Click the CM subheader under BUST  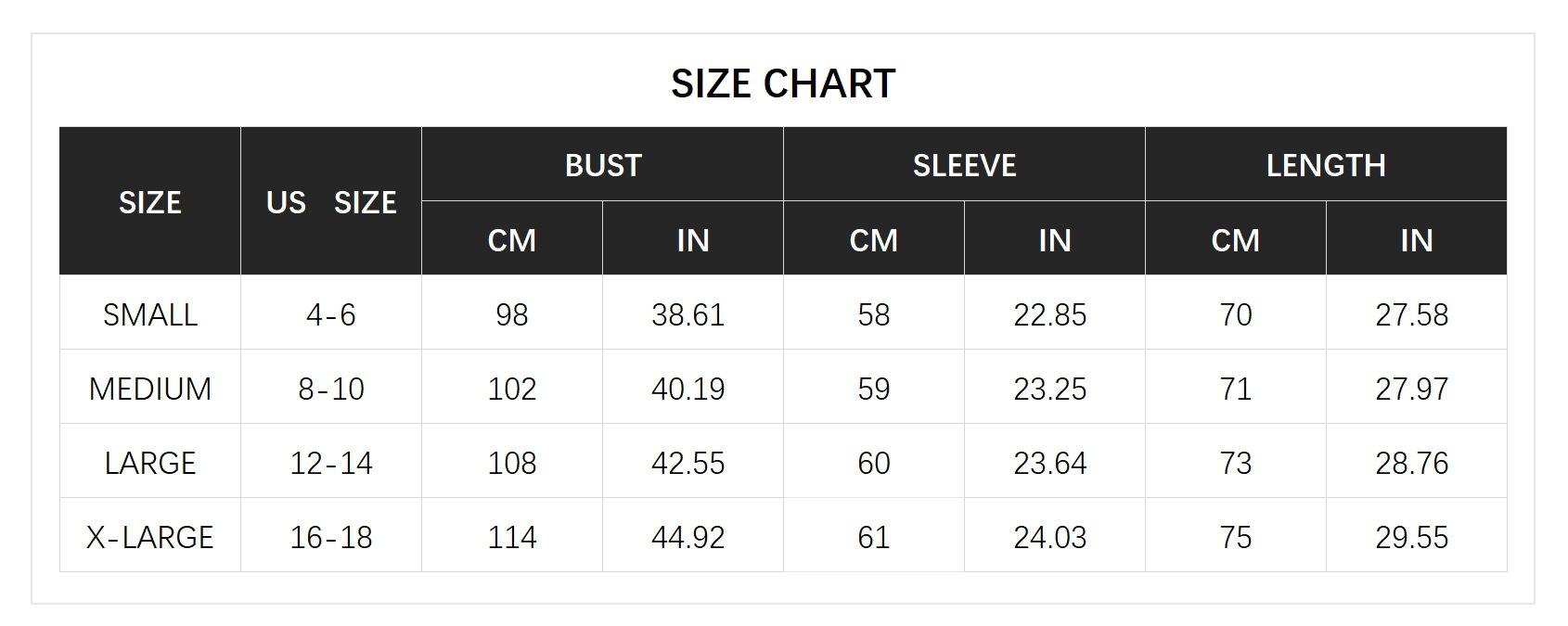pyautogui.click(x=512, y=240)
